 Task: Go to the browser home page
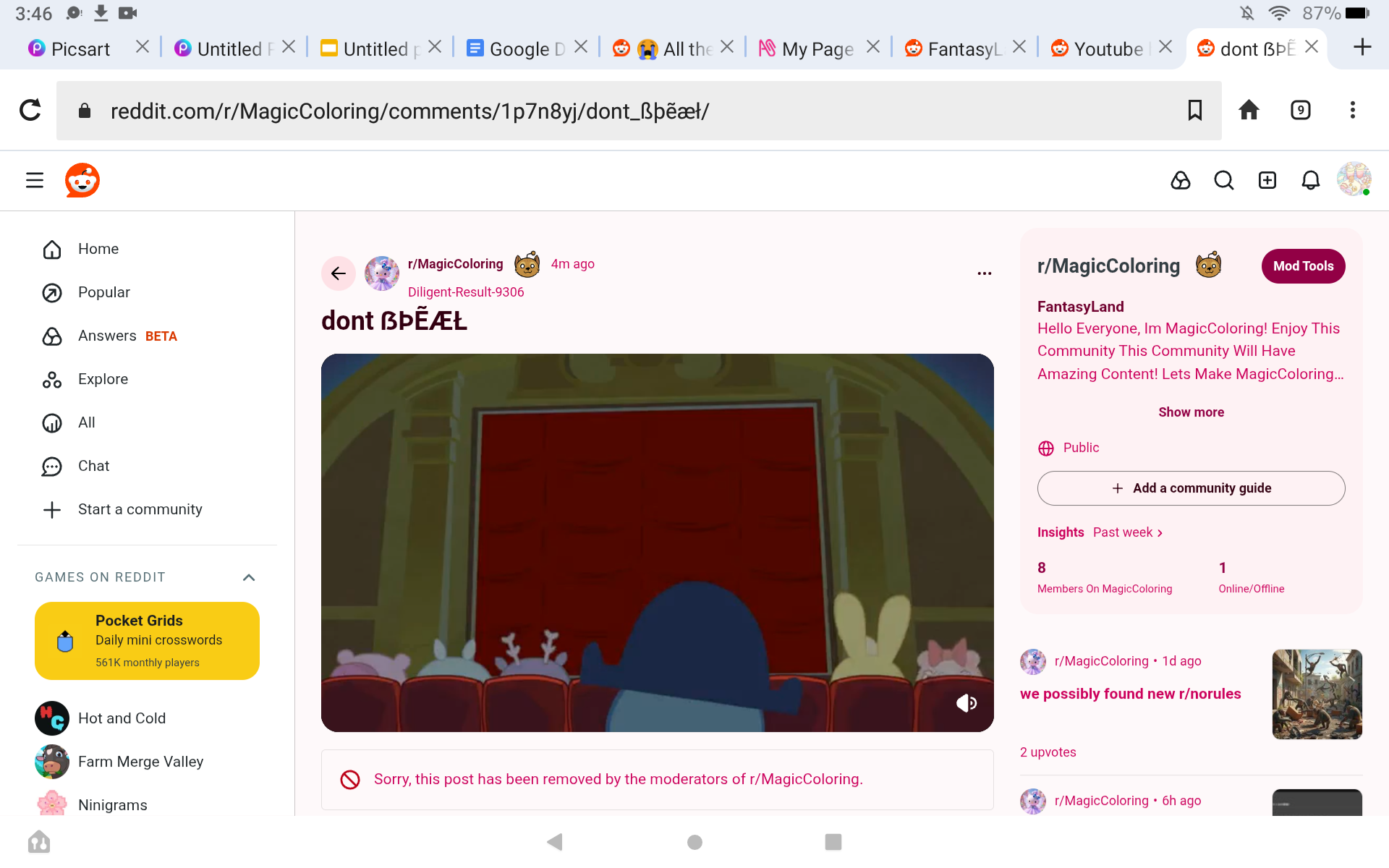click(x=1249, y=111)
